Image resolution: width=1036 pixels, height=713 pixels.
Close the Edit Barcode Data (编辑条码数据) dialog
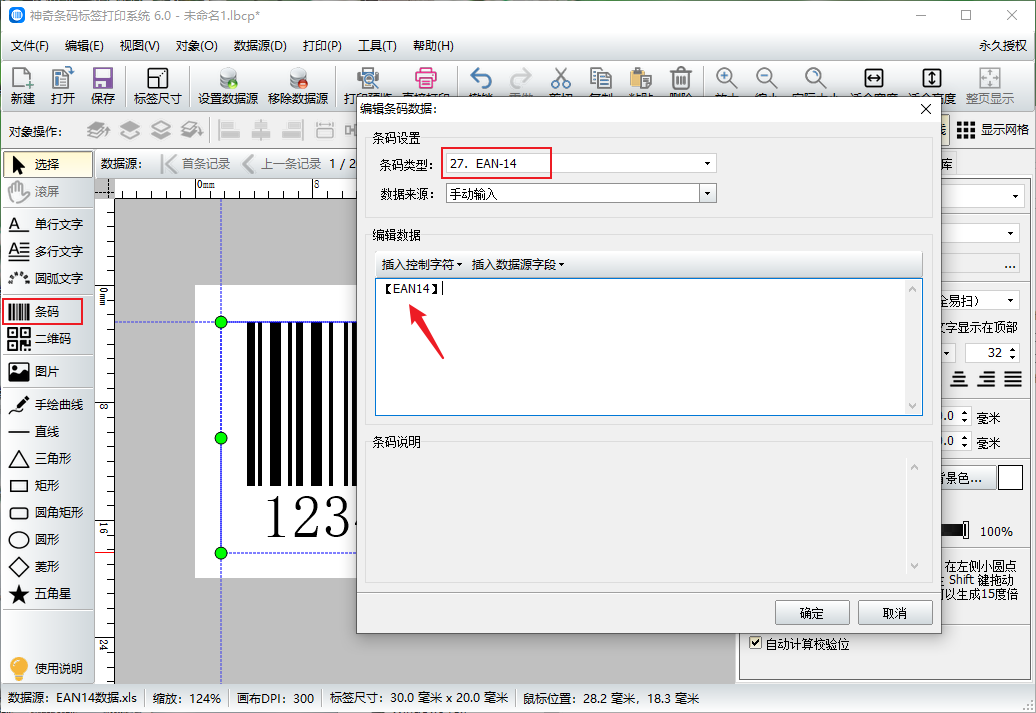926,109
